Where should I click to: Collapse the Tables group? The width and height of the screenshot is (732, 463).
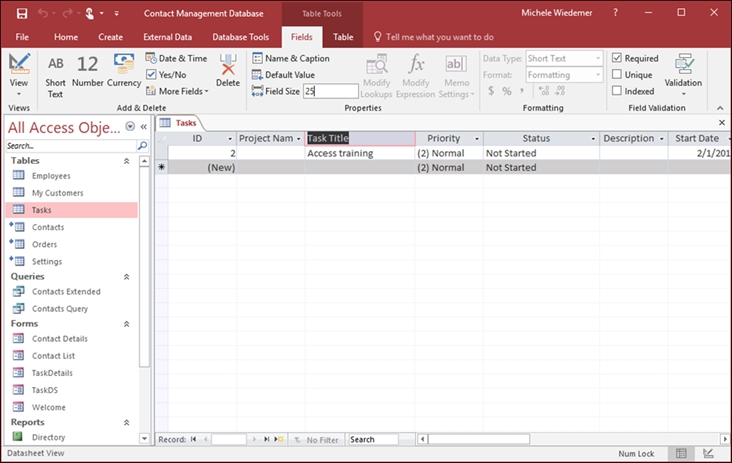(x=126, y=161)
